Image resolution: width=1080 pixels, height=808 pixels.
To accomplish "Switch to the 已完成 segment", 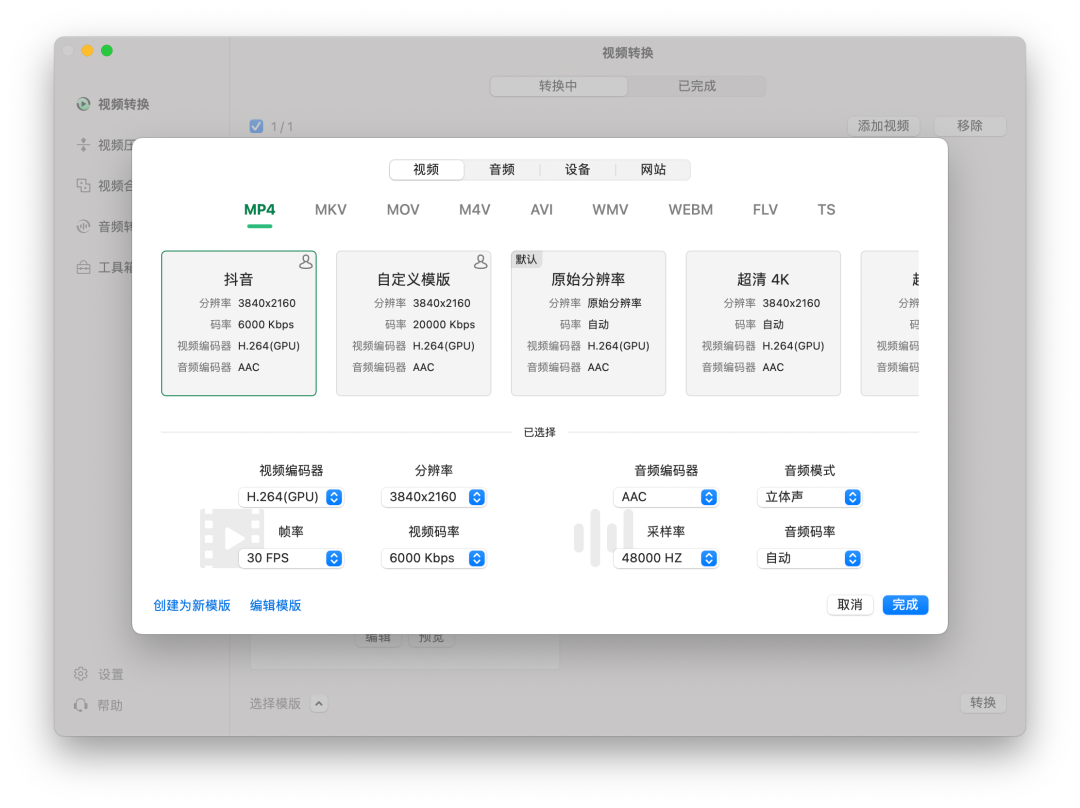I will pyautogui.click(x=696, y=86).
